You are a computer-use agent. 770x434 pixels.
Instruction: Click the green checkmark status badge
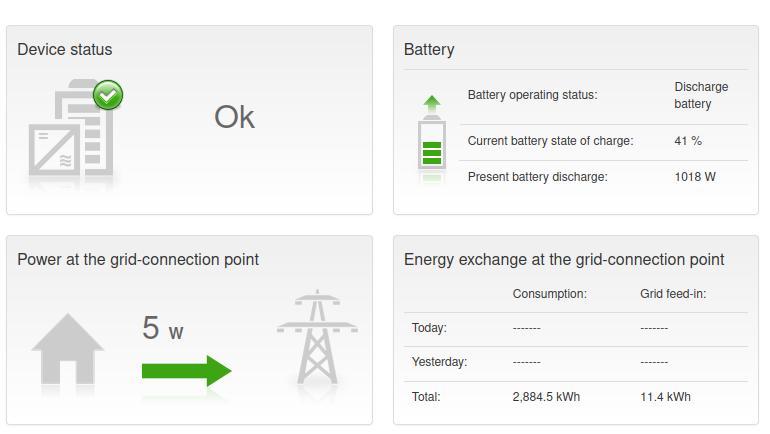coord(108,96)
